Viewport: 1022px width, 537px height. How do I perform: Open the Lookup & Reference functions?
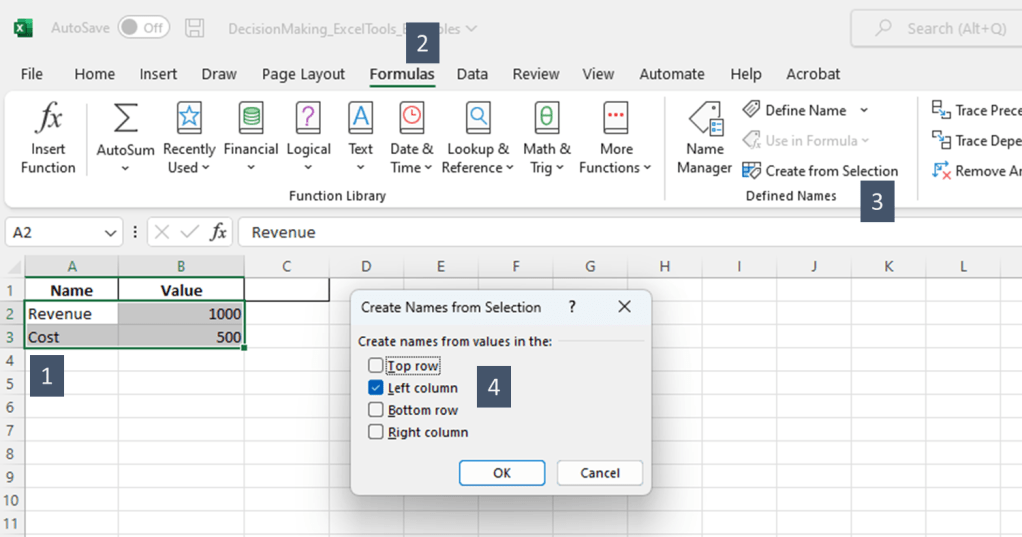pos(477,138)
